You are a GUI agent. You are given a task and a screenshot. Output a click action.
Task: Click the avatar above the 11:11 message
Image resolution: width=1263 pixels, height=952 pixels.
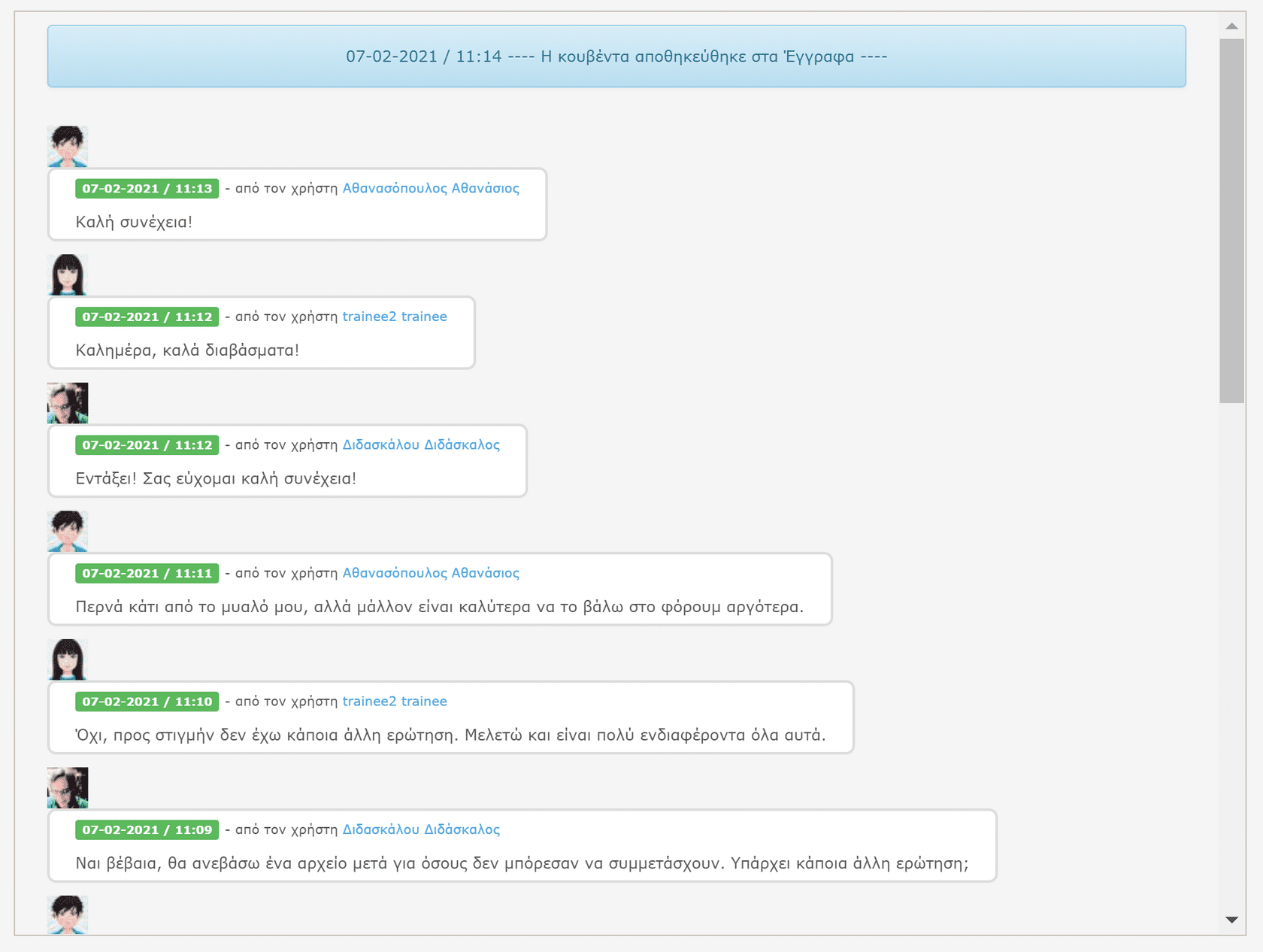click(x=68, y=532)
